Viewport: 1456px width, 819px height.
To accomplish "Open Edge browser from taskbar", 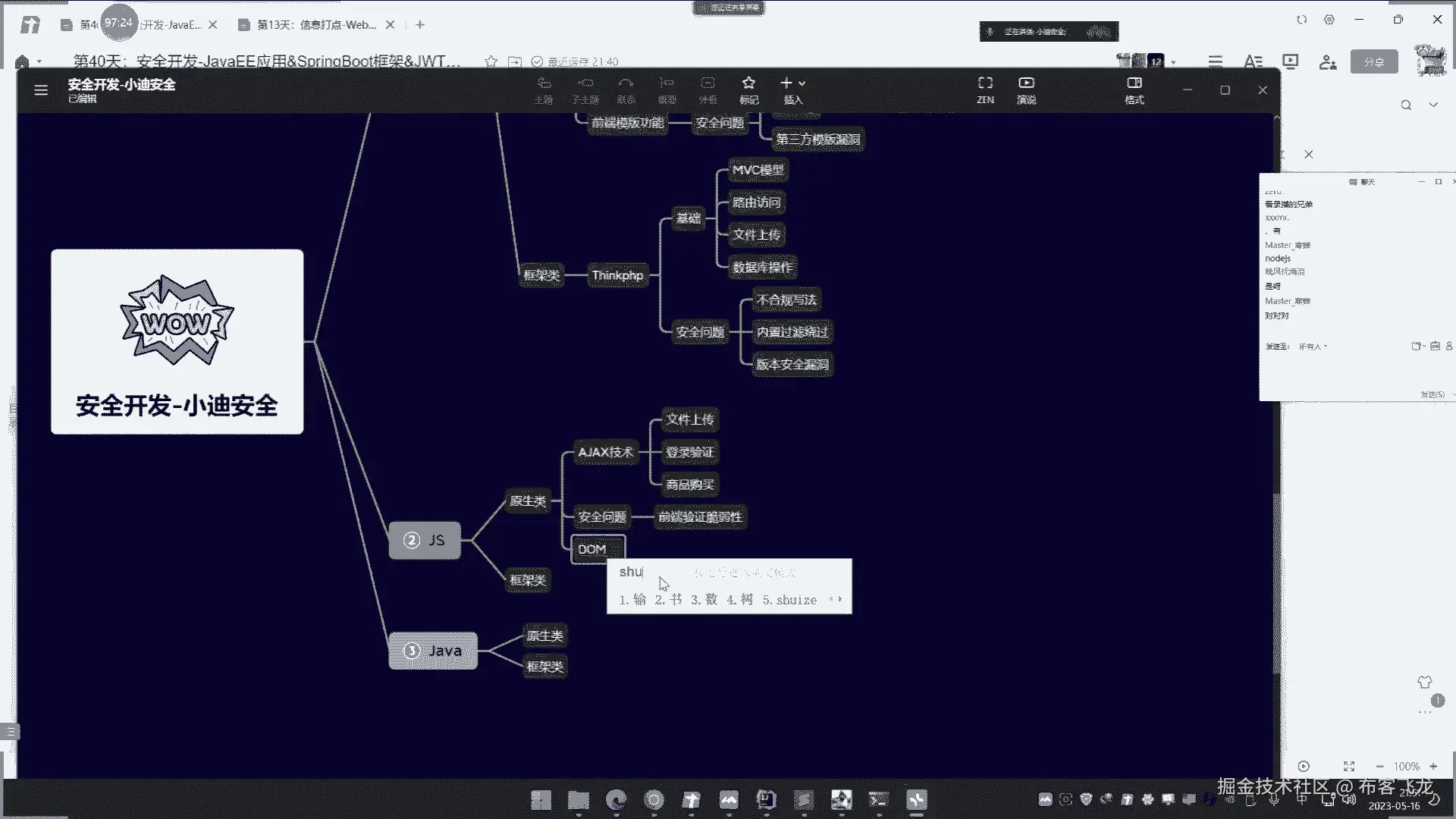I will (617, 799).
